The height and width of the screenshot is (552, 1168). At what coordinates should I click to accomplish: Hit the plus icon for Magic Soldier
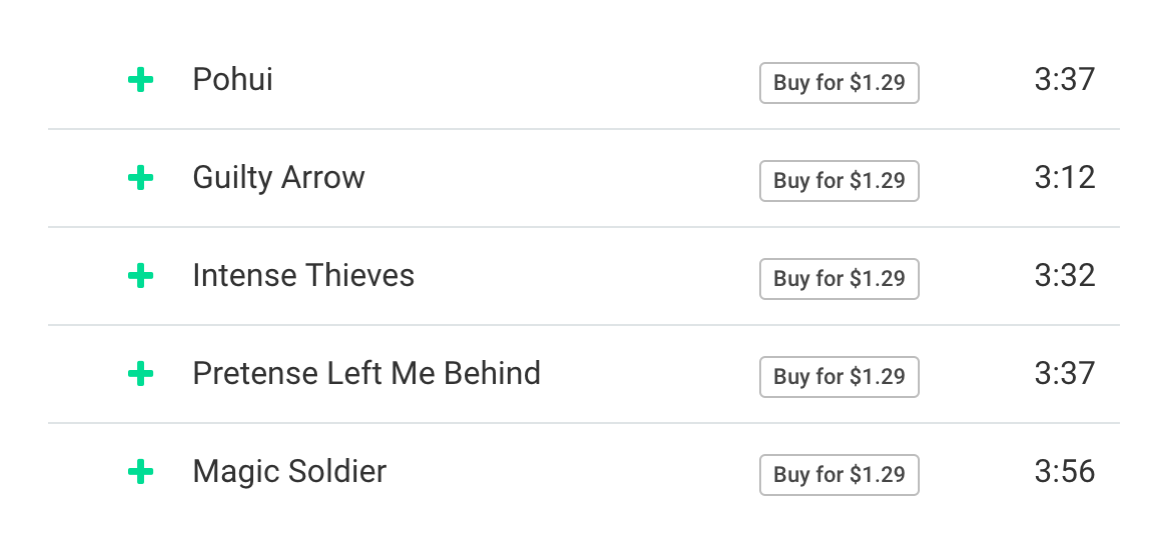click(x=141, y=473)
